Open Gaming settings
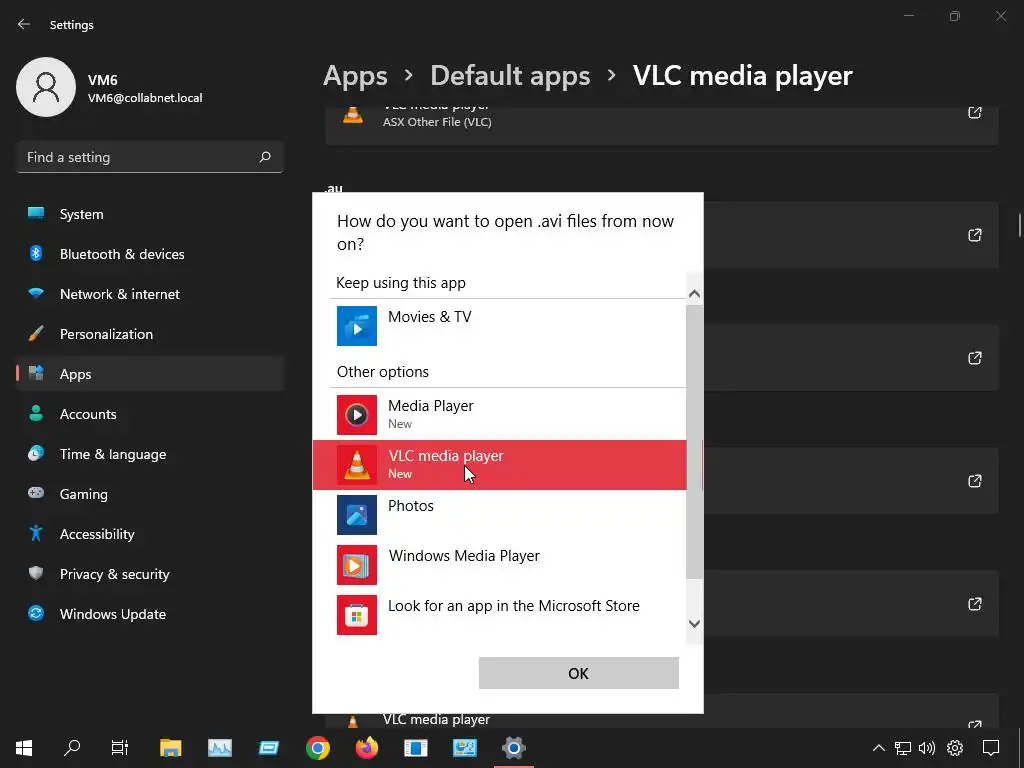Image resolution: width=1024 pixels, height=768 pixels. point(150,494)
